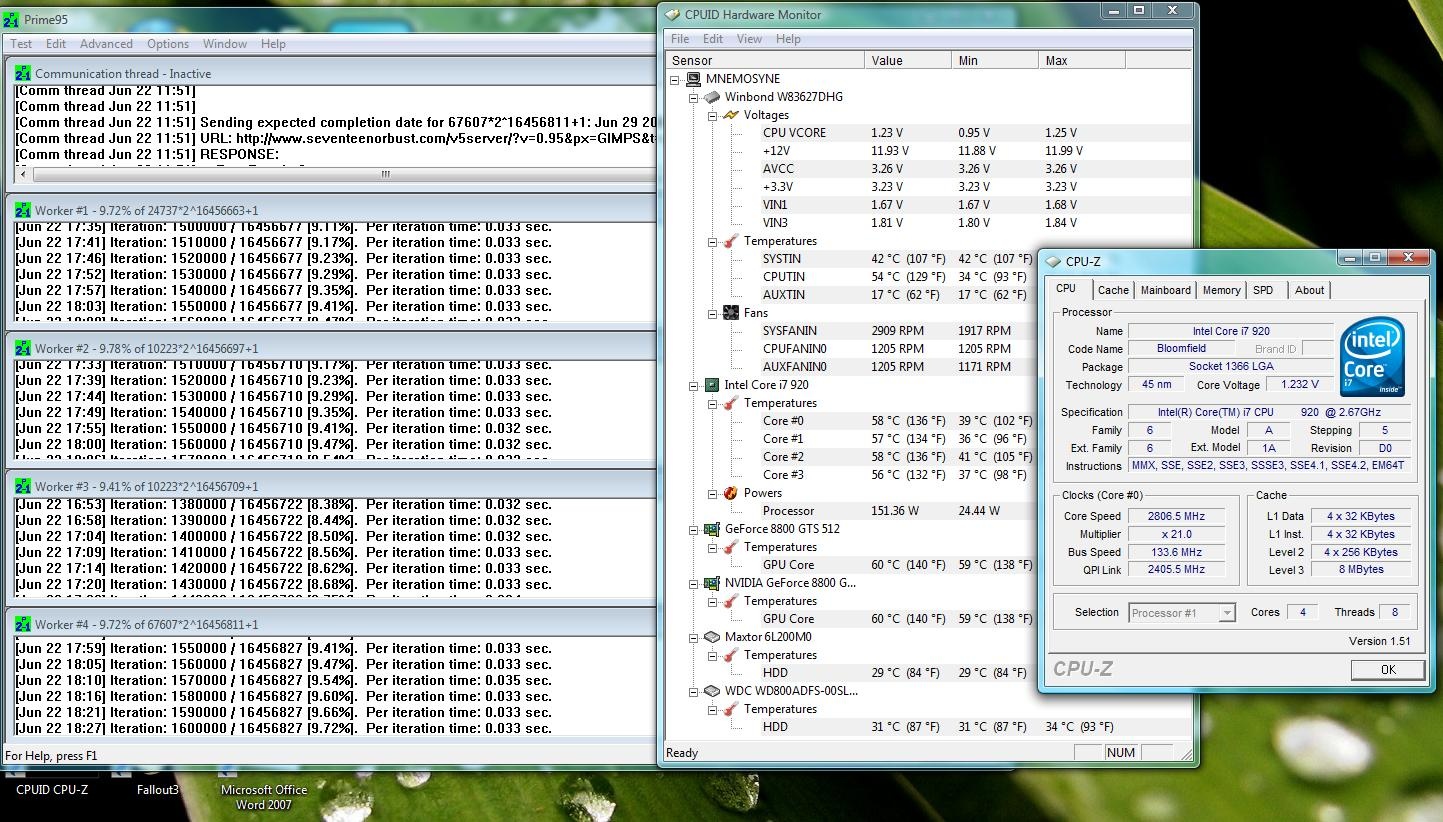Click the Min column header
This screenshot has height=822, width=1443.
[x=995, y=60]
